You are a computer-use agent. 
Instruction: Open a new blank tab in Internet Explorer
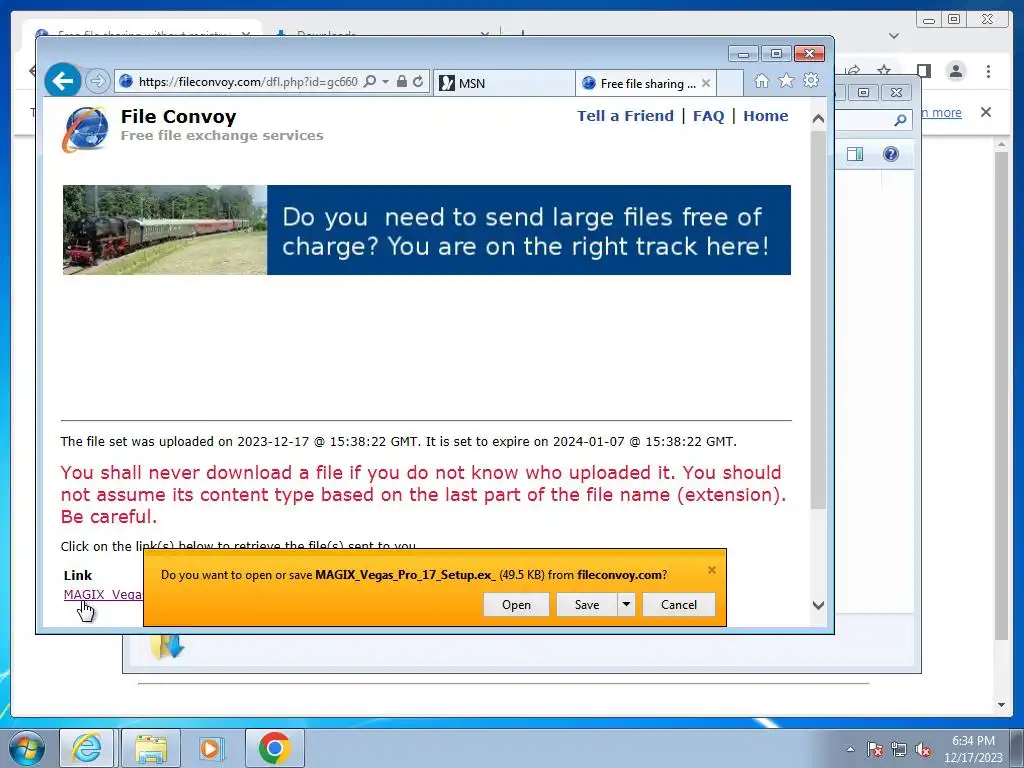pyautogui.click(x=730, y=84)
